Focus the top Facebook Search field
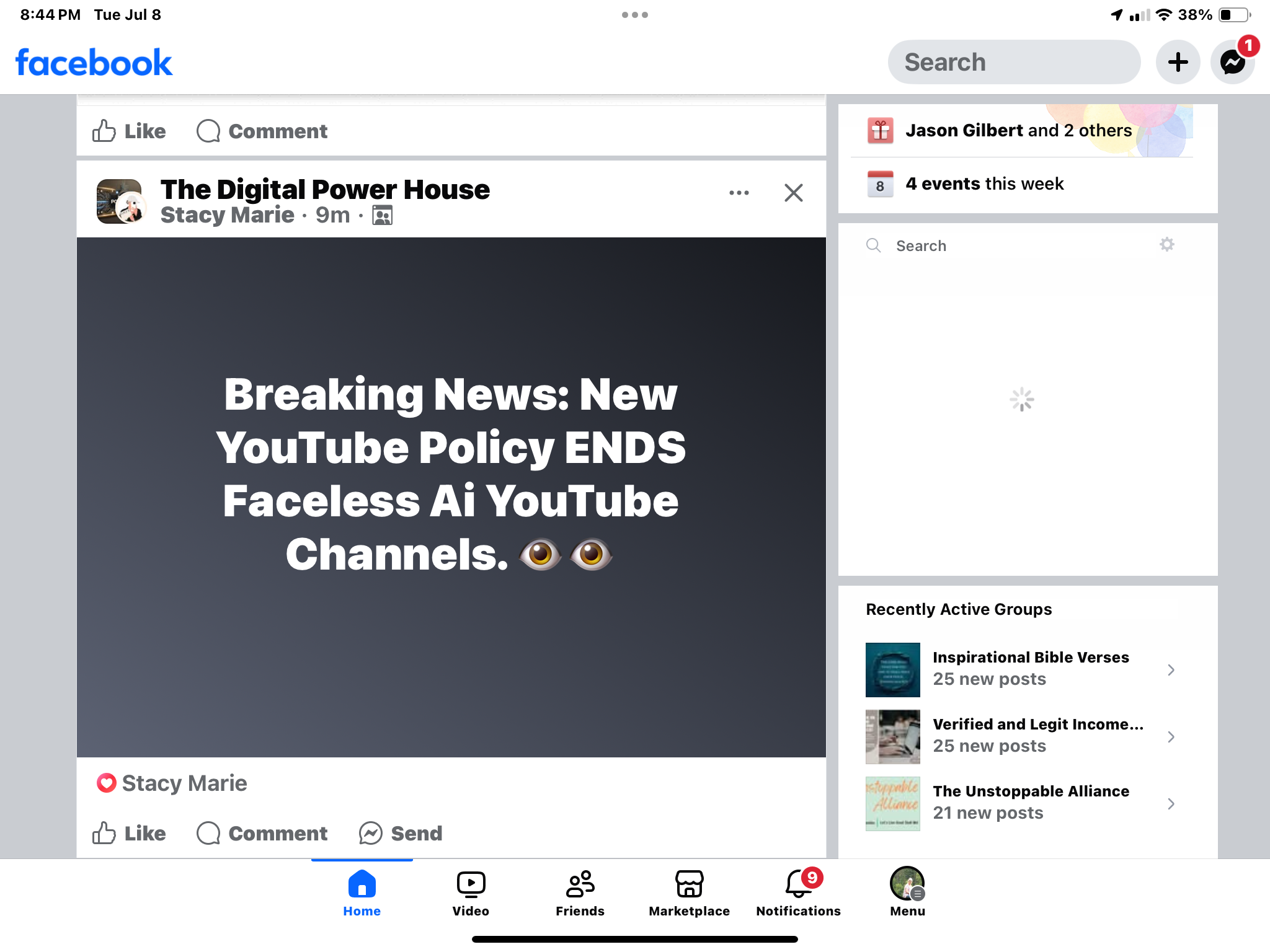Image resolution: width=1270 pixels, height=952 pixels. pyautogui.click(x=1014, y=62)
